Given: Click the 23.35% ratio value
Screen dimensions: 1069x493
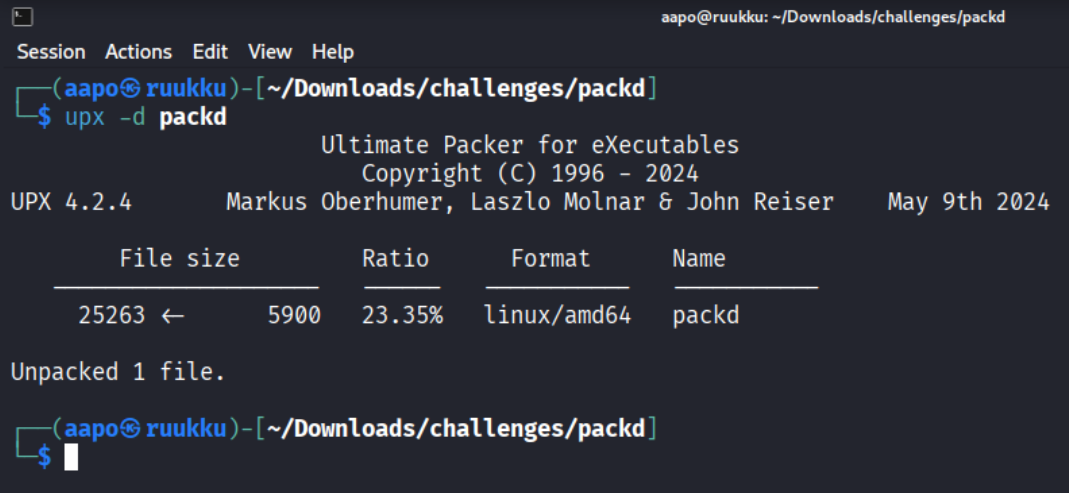Looking at the screenshot, I should pyautogui.click(x=402, y=315).
